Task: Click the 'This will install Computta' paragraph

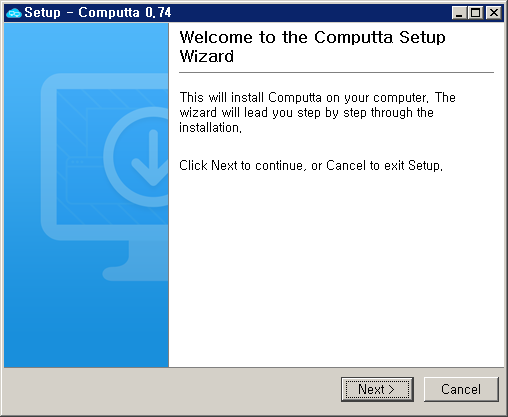Action: click(317, 112)
